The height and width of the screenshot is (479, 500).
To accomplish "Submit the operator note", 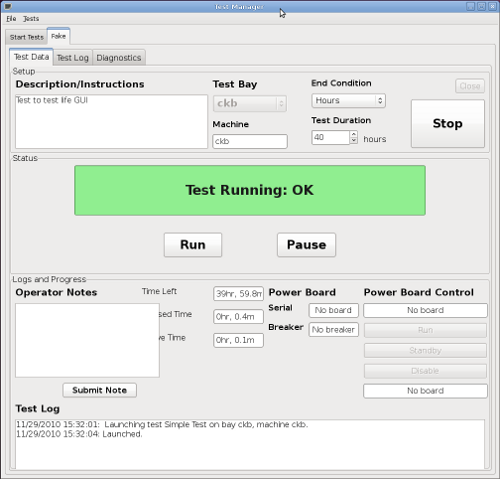I will click(x=100, y=390).
